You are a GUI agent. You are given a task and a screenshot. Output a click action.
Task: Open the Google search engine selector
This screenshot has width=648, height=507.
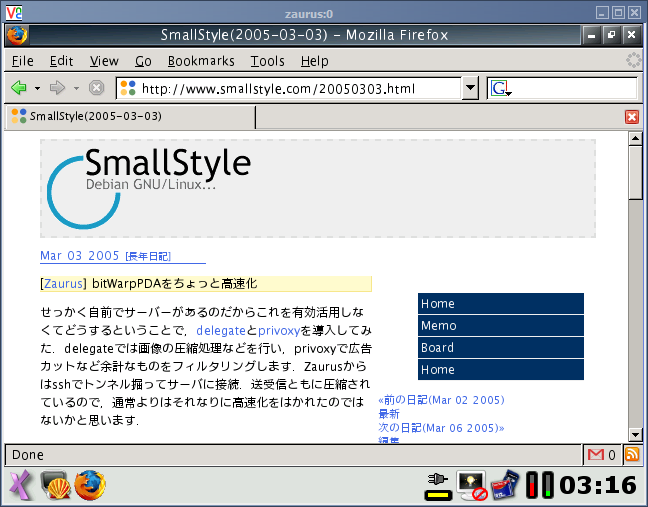point(501,88)
